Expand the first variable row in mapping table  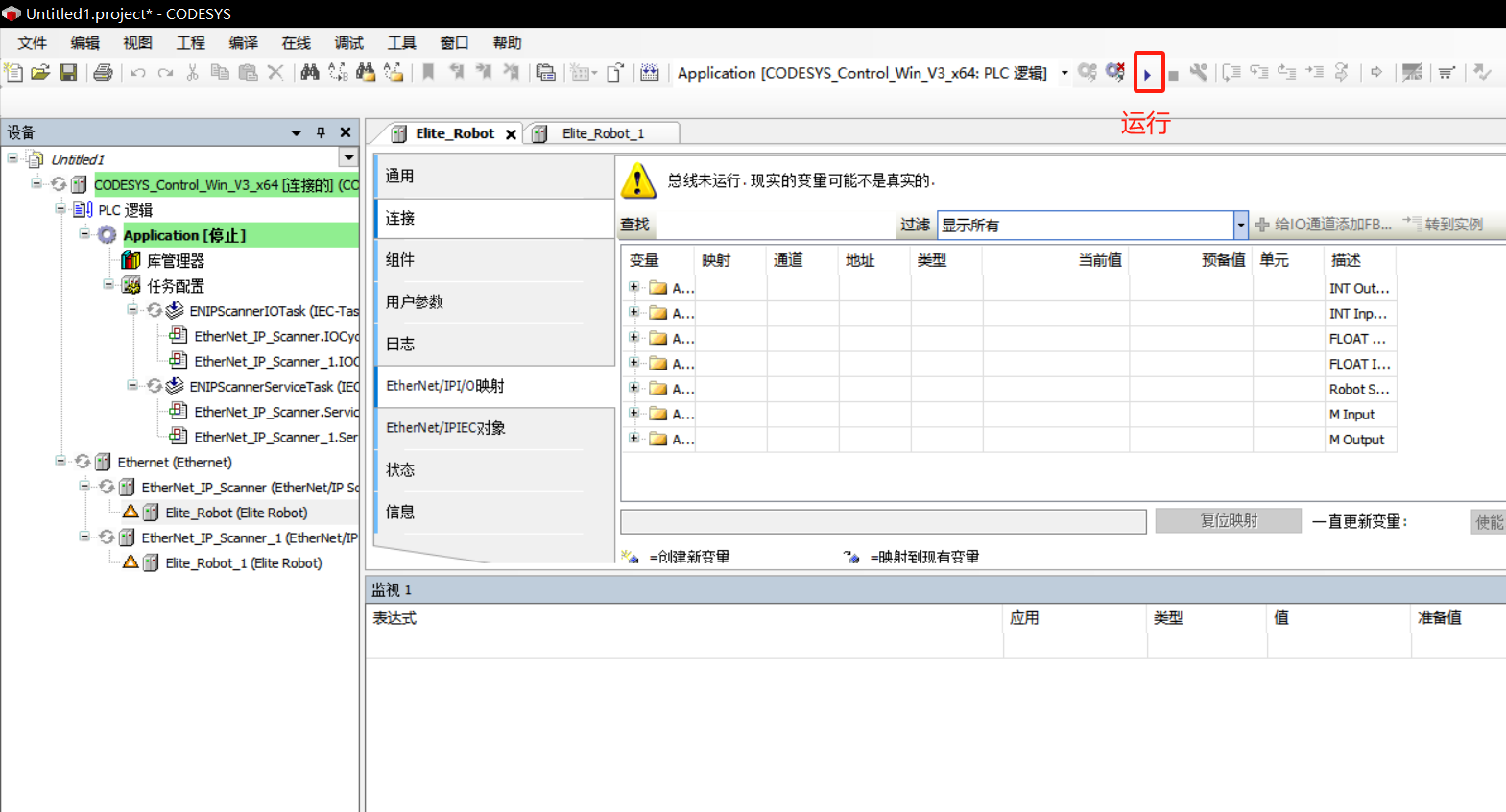pyautogui.click(x=633, y=287)
